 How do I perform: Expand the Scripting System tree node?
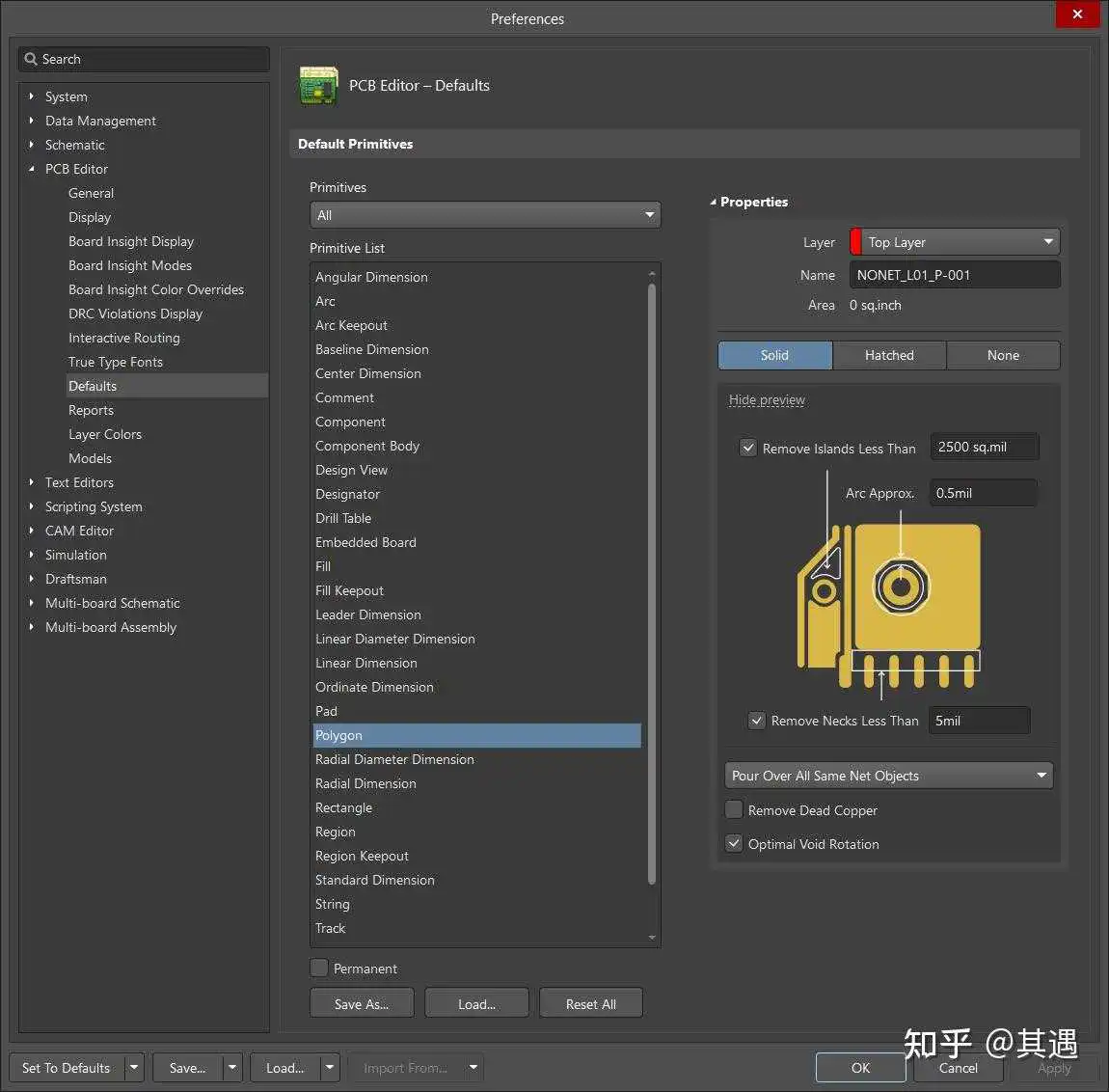(31, 506)
